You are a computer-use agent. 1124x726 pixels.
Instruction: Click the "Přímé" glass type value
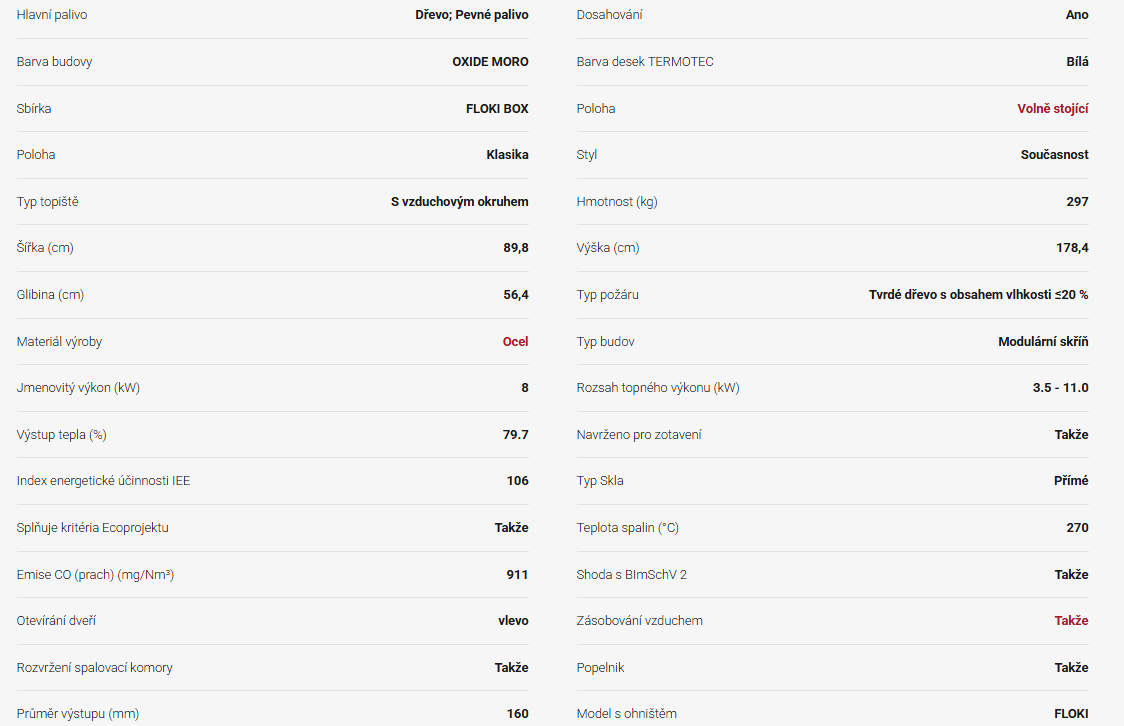1071,480
